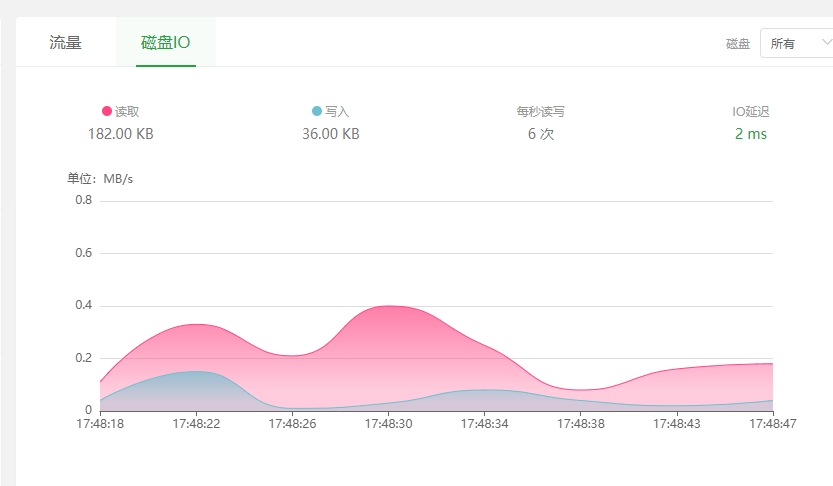The width and height of the screenshot is (833, 486).
Task: Click the 36.00 KB write value
Action: coord(331,134)
